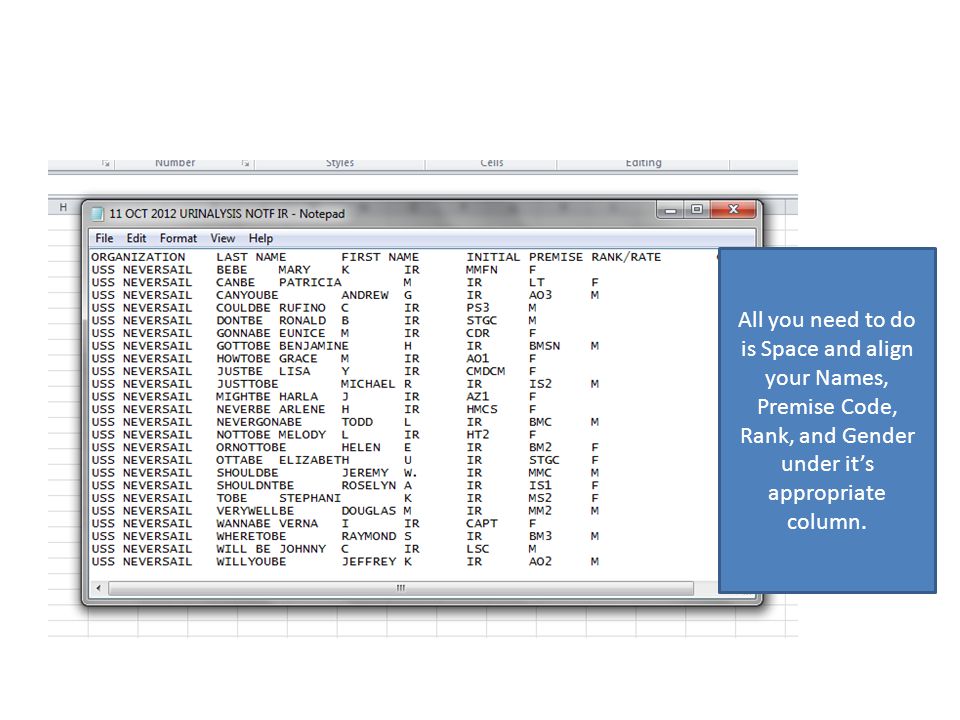Click the name BENJAMINE

314,346
